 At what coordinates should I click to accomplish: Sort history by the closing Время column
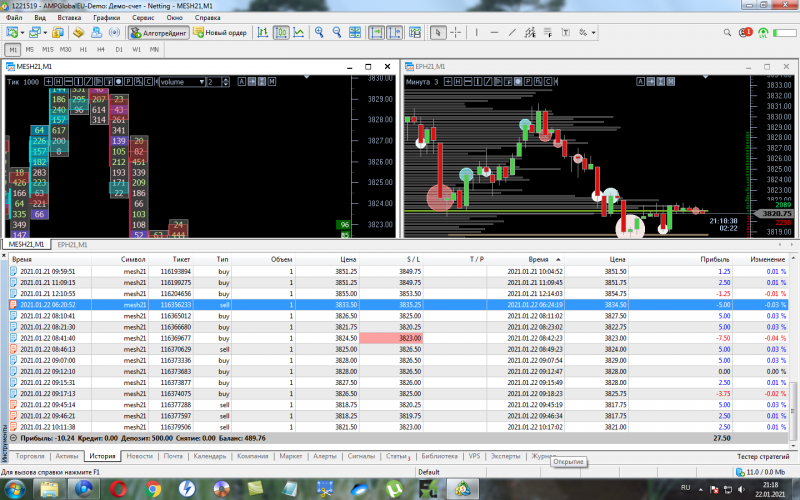click(x=538, y=259)
